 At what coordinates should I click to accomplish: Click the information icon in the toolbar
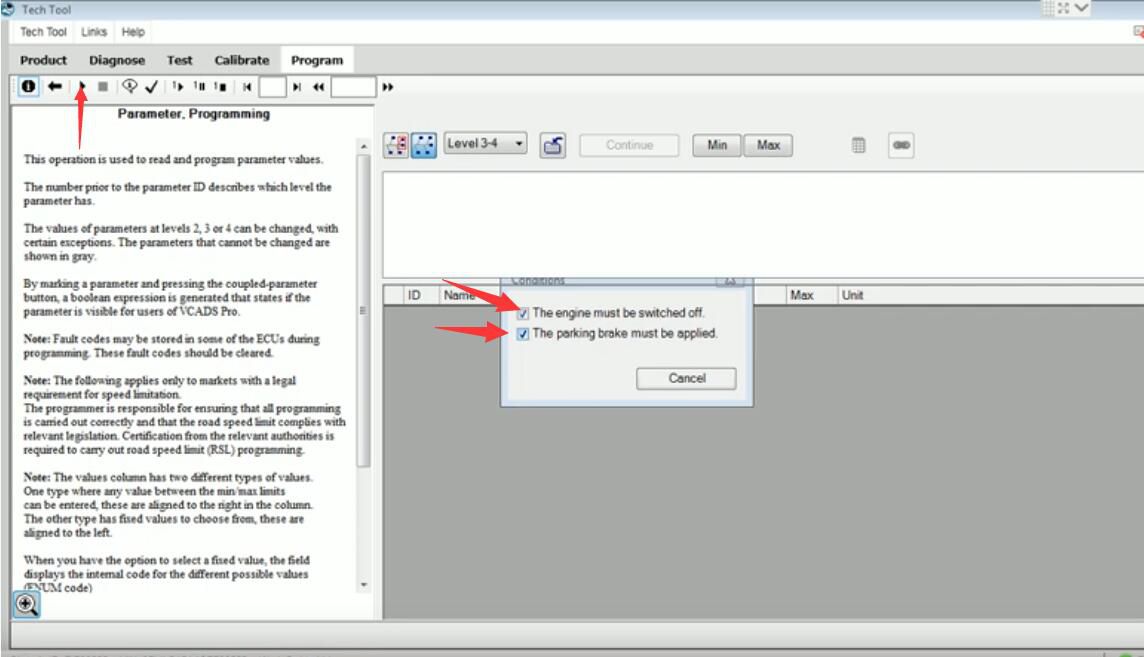point(28,86)
